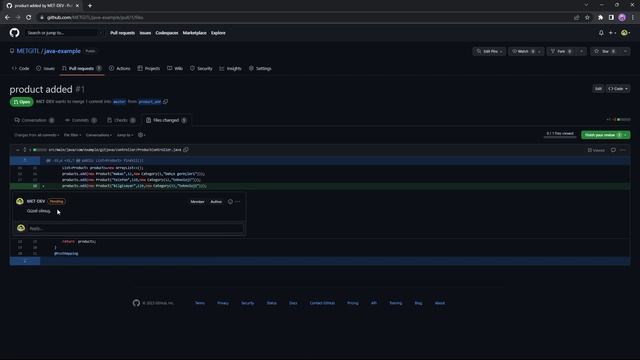Open the Chrome profile avatar
Viewport: 640px width, 360px height.
pyautogui.click(x=622, y=18)
